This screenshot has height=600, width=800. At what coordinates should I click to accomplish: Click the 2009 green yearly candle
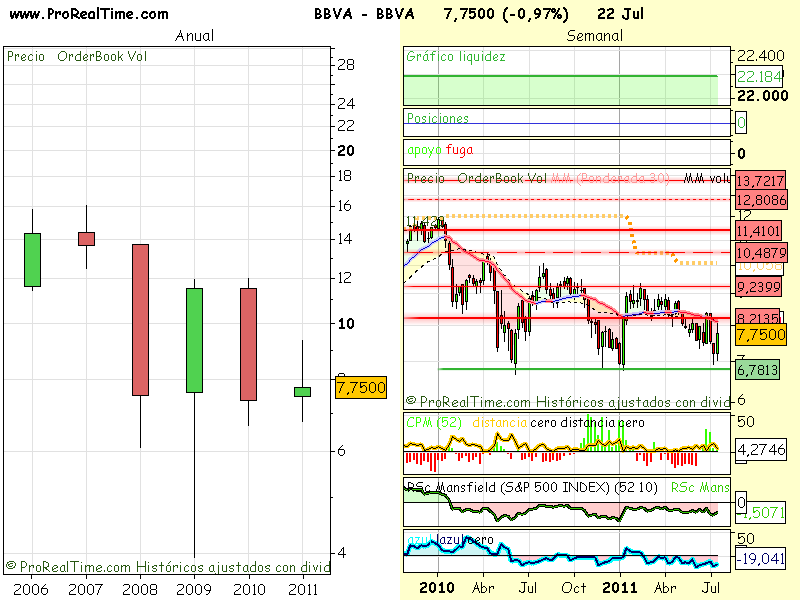click(194, 340)
